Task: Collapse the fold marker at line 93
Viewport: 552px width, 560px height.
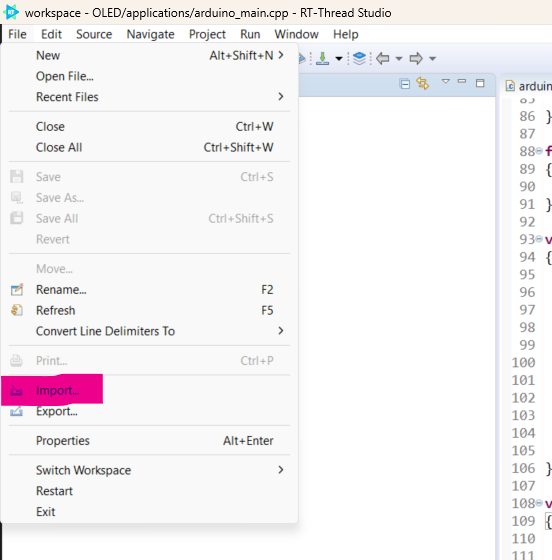Action: point(539,239)
